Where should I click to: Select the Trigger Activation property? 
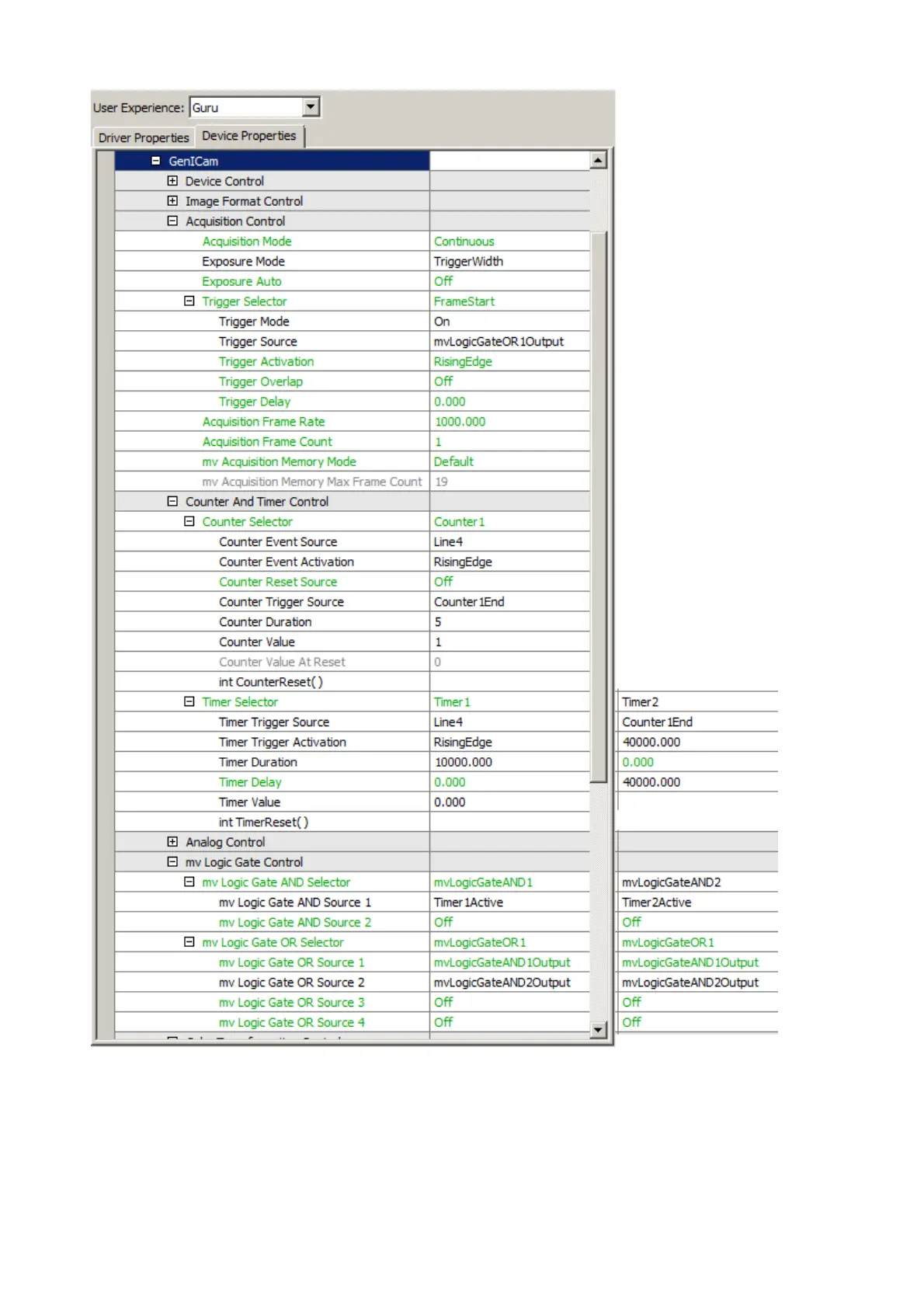pyautogui.click(x=266, y=362)
